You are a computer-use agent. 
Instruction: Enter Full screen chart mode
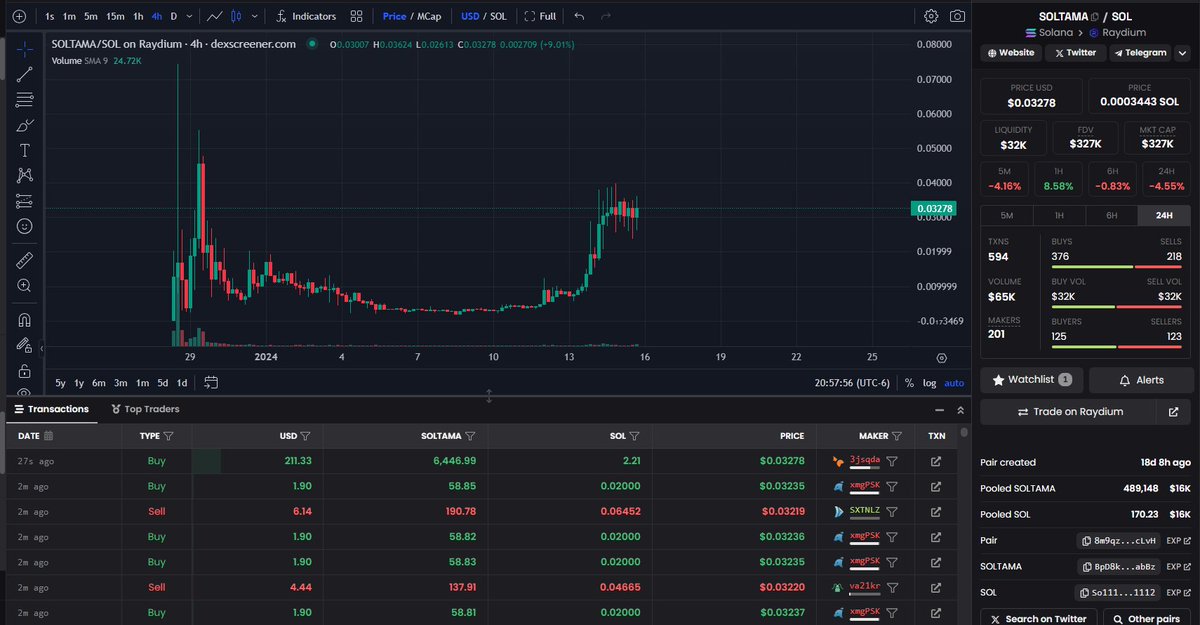click(541, 16)
